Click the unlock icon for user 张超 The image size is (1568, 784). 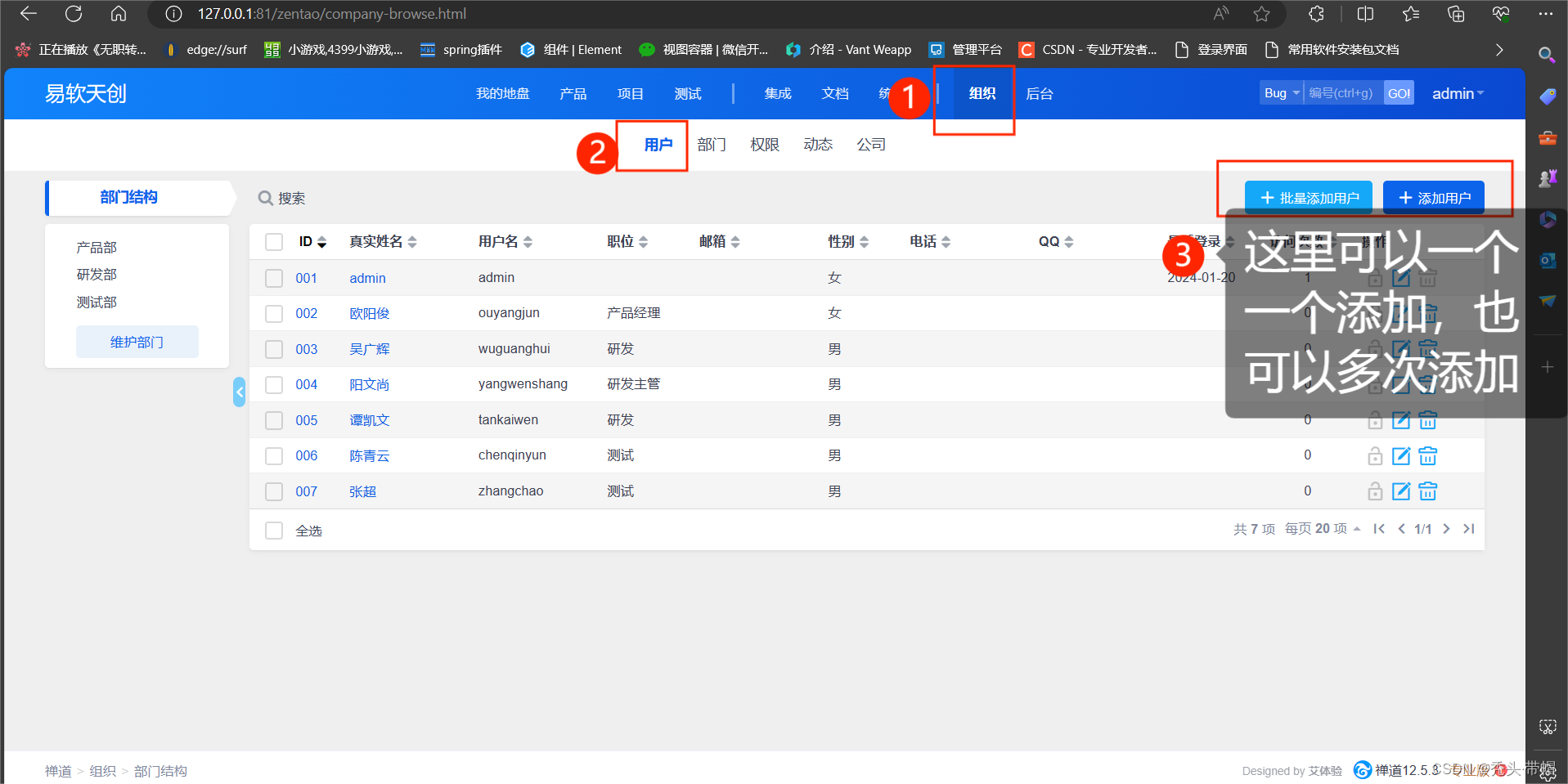(x=1375, y=491)
